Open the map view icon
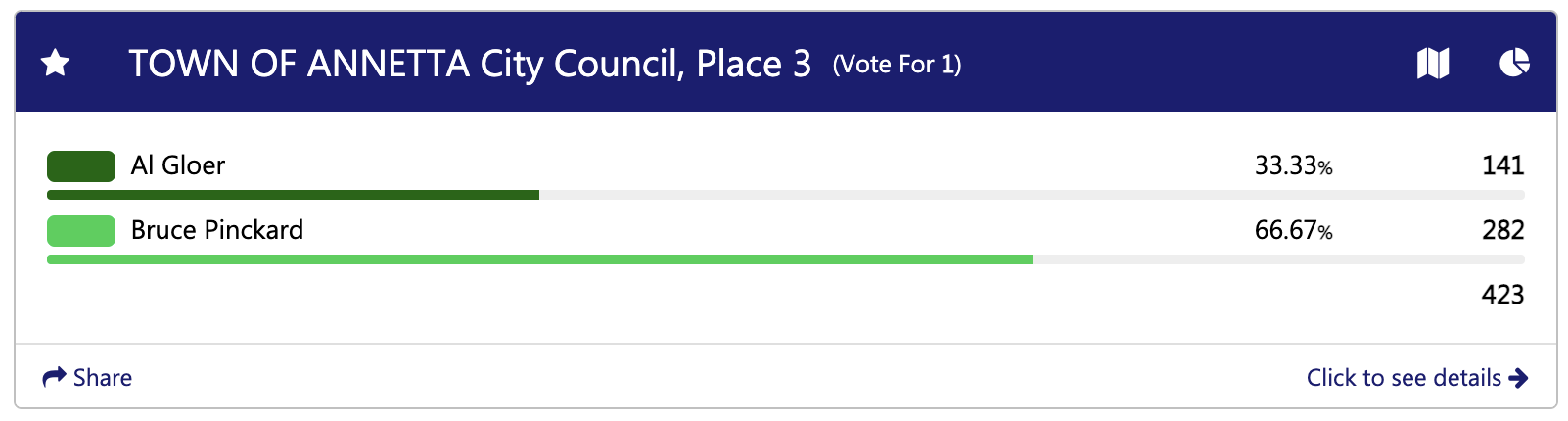 point(1433,64)
